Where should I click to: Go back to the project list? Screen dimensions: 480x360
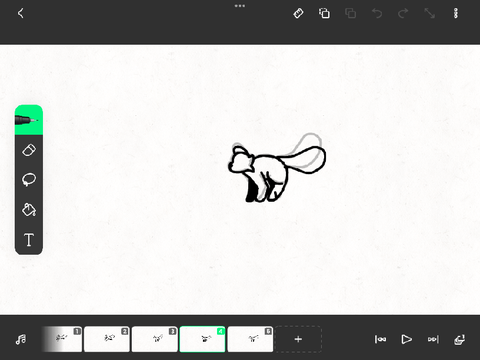(21, 13)
